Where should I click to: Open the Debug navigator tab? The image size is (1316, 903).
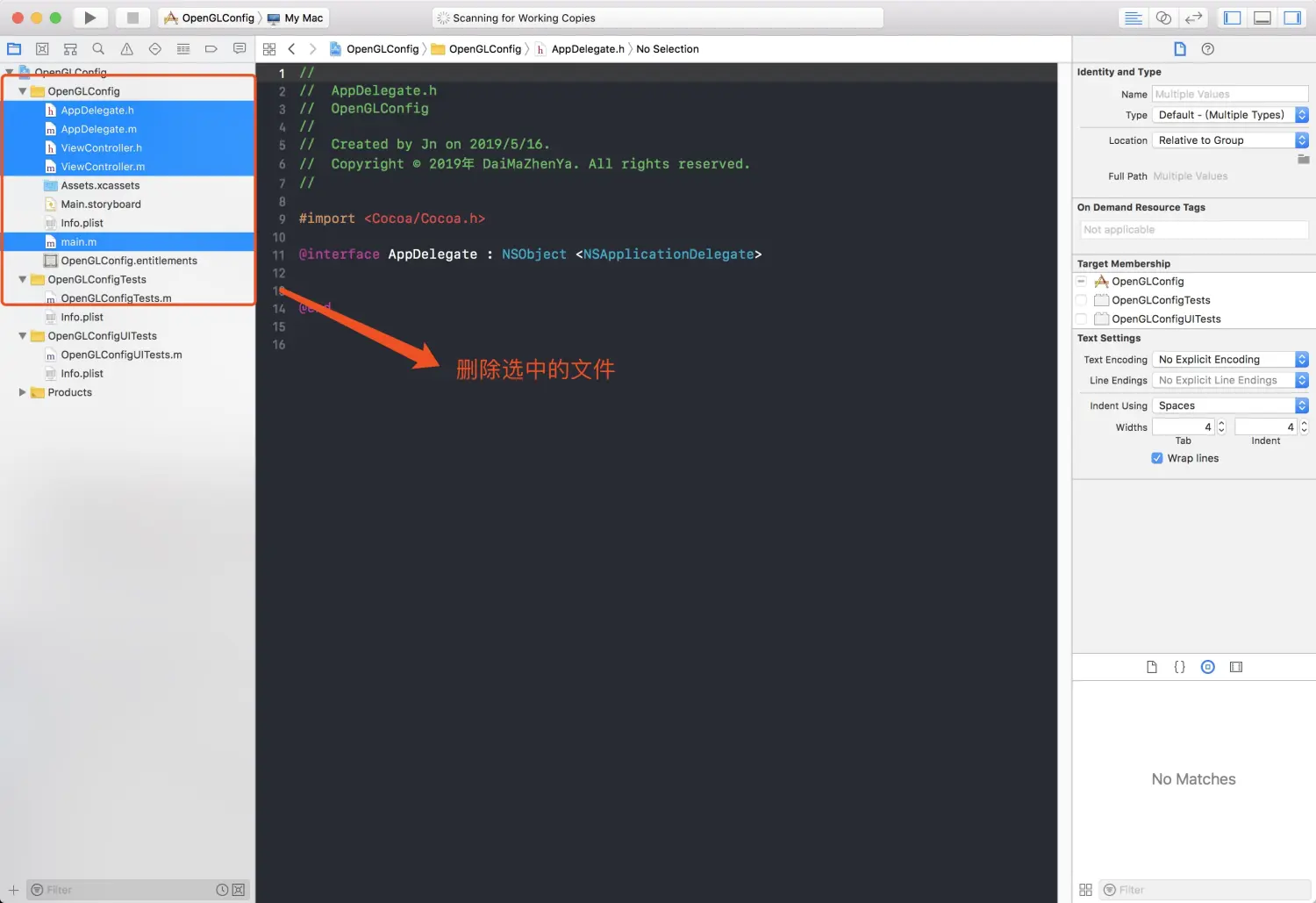coord(182,49)
